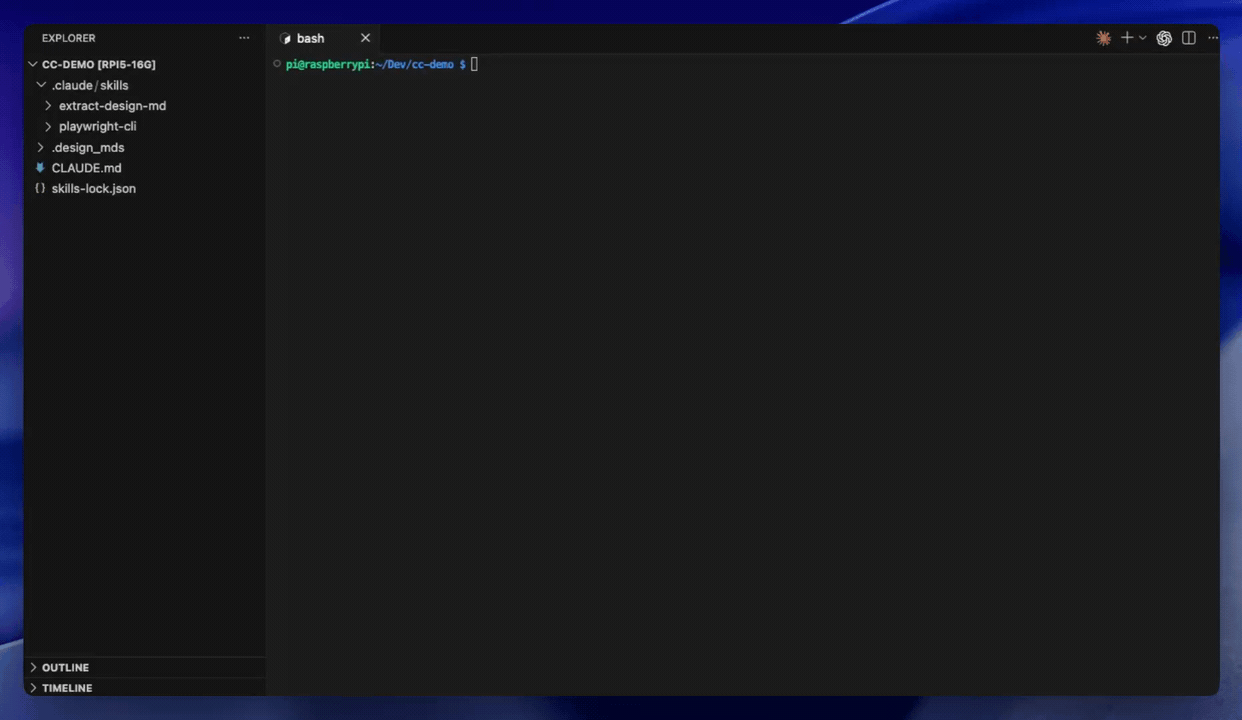Viewport: 1242px width, 720px height.
Task: Select the extract-design-md folder name
Action: pos(113,106)
